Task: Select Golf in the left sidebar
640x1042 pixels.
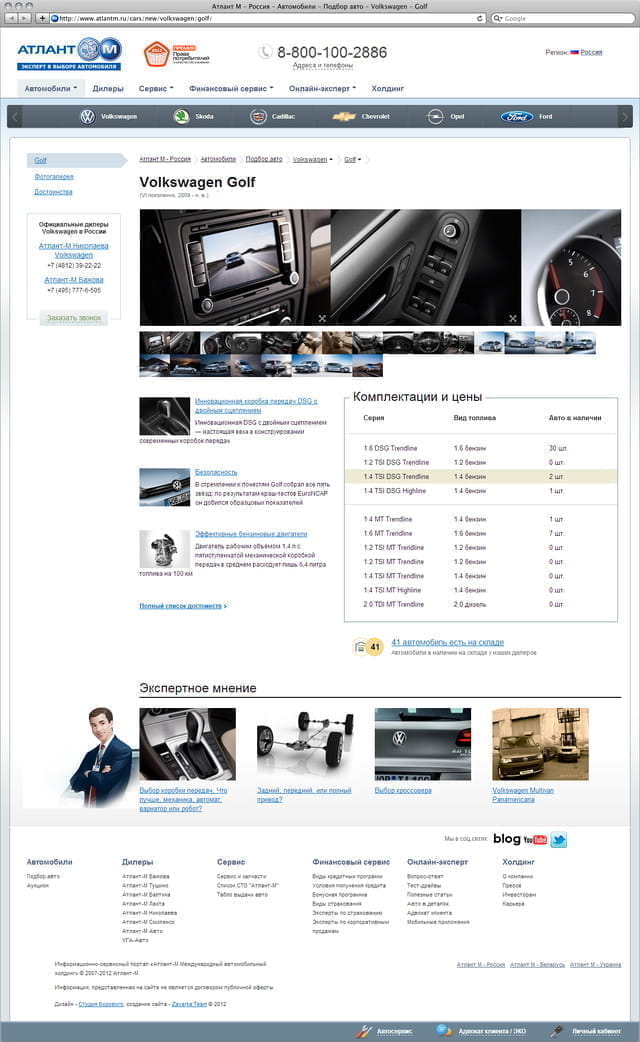Action: [x=41, y=160]
